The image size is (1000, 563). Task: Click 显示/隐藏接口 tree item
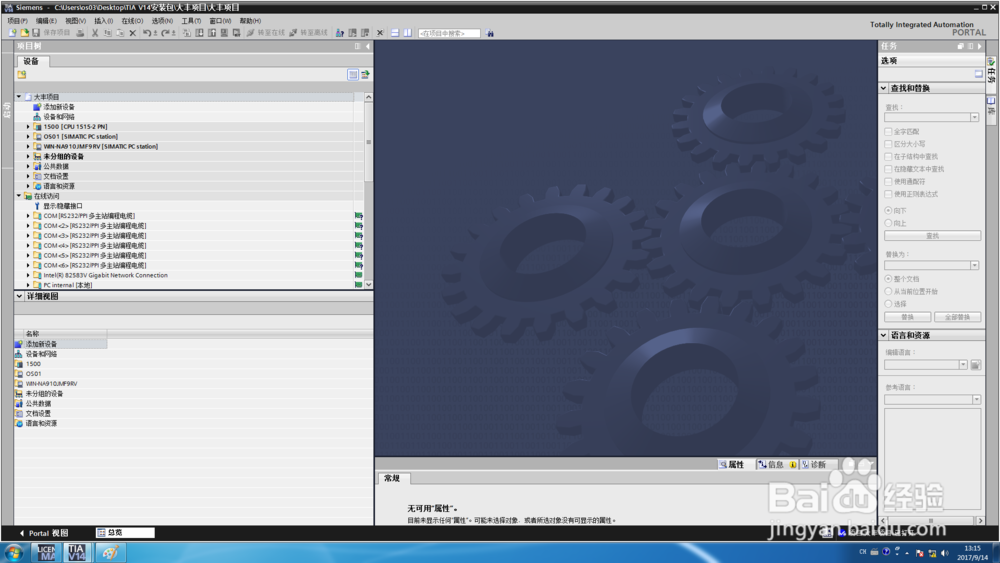pos(62,206)
